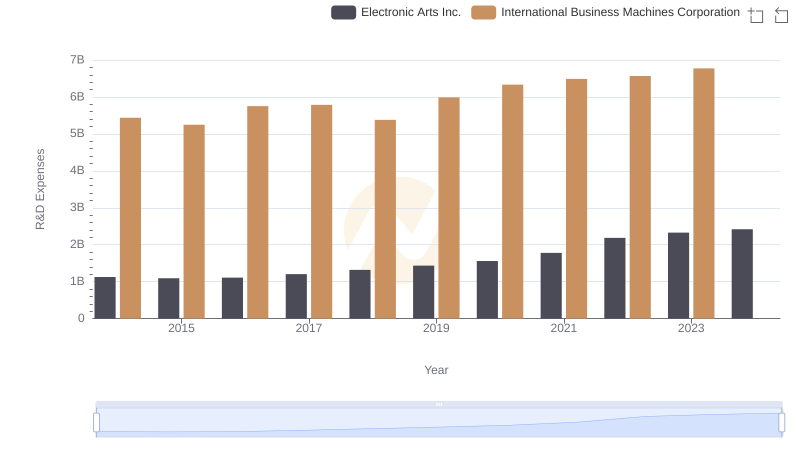Screen dimensions: 800x461
Task: Click the 6B y-axis label
Action: pos(77,96)
